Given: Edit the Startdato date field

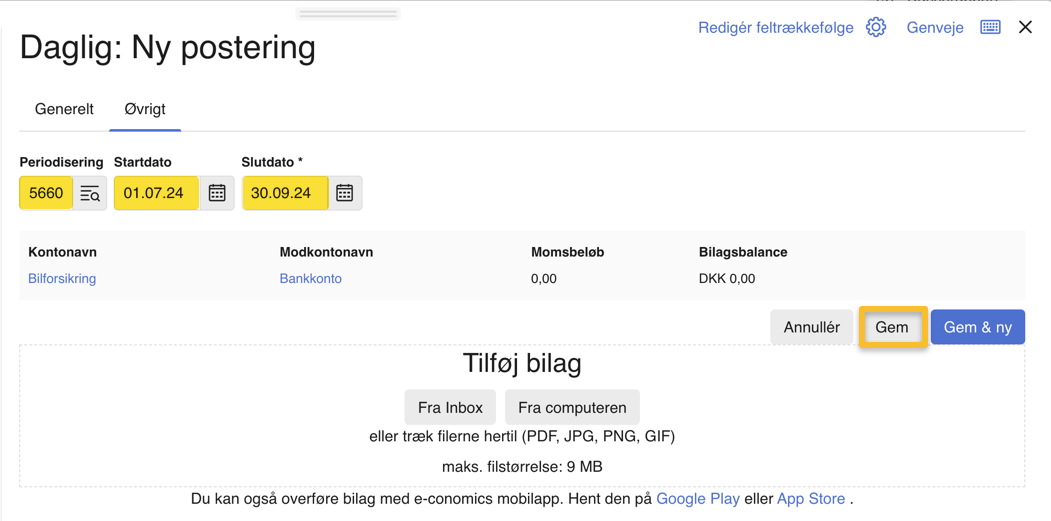Looking at the screenshot, I should (156, 193).
